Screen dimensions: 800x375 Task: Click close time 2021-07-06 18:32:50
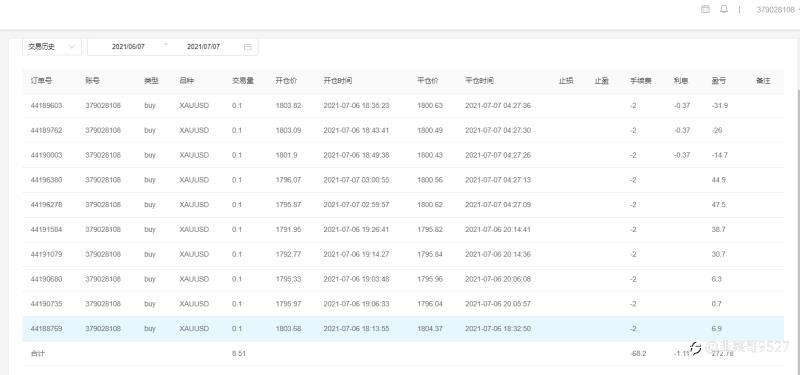click(x=498, y=329)
